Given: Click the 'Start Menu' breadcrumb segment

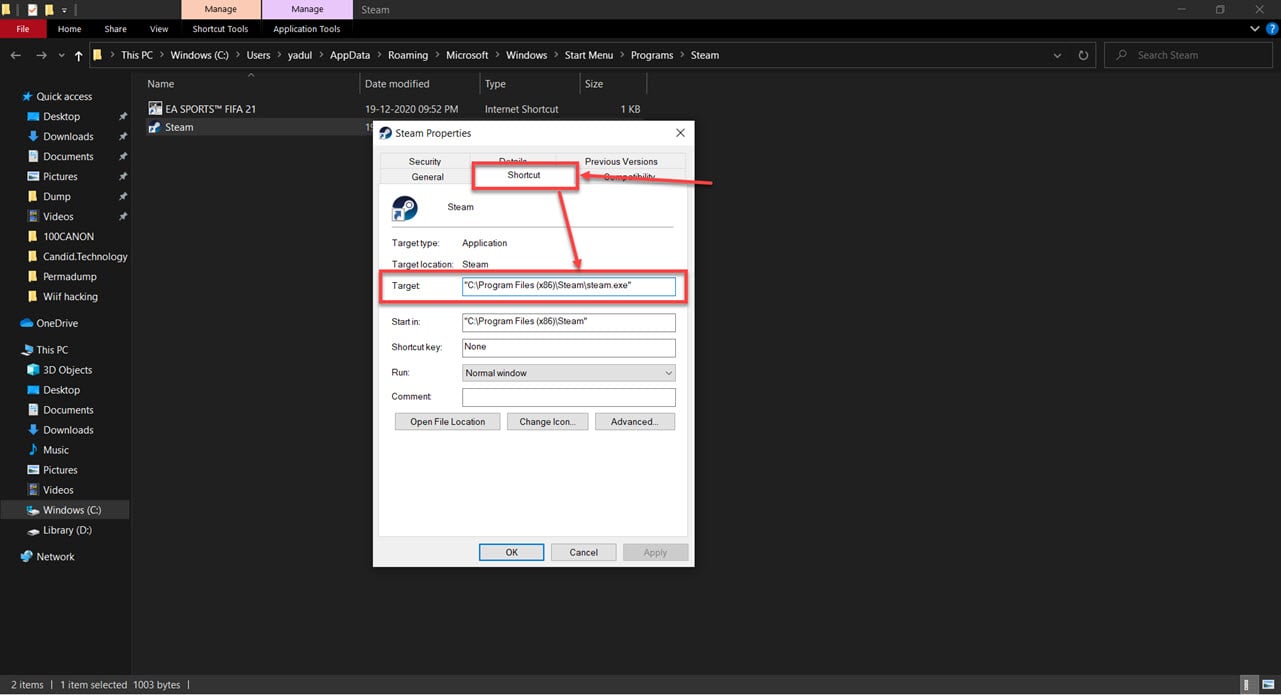Looking at the screenshot, I should click(x=589, y=55).
